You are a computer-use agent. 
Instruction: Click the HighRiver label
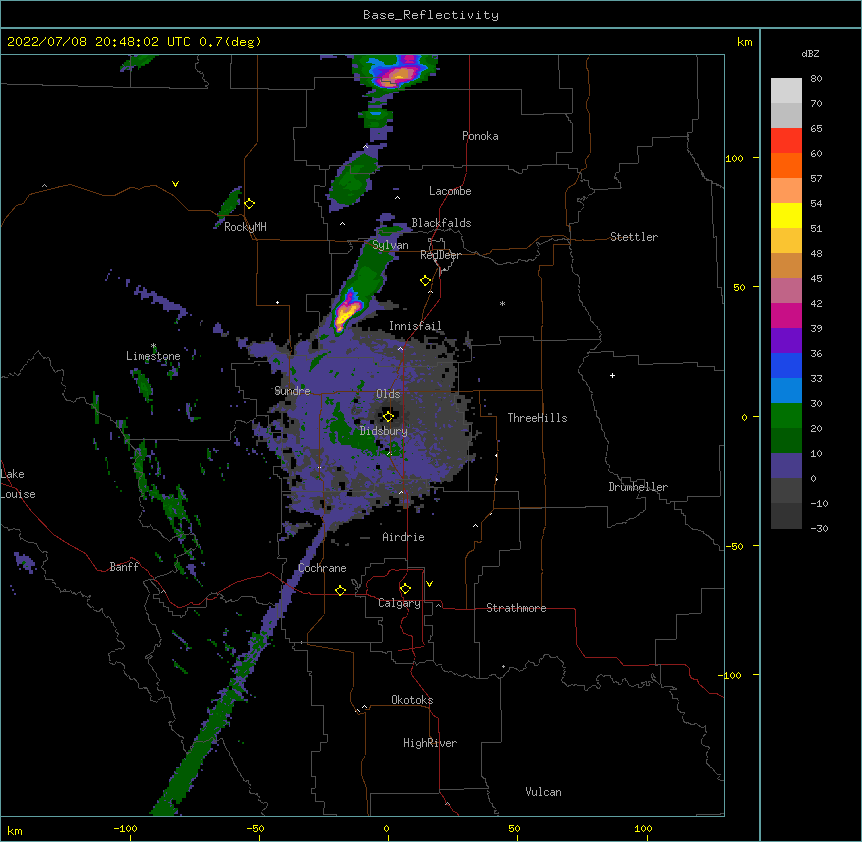point(430,743)
